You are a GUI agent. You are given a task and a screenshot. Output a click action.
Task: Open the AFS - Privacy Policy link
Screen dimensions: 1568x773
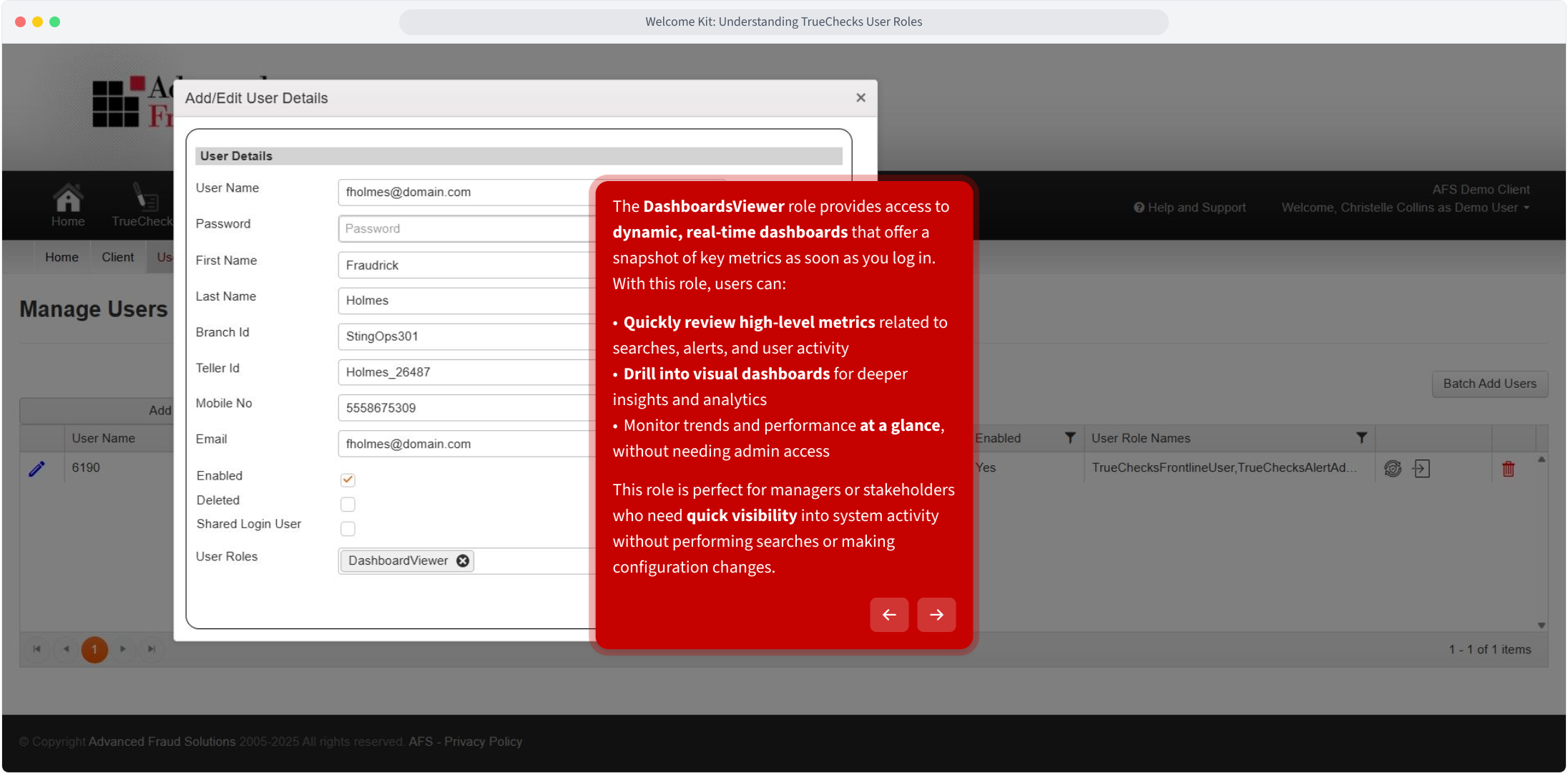click(465, 742)
